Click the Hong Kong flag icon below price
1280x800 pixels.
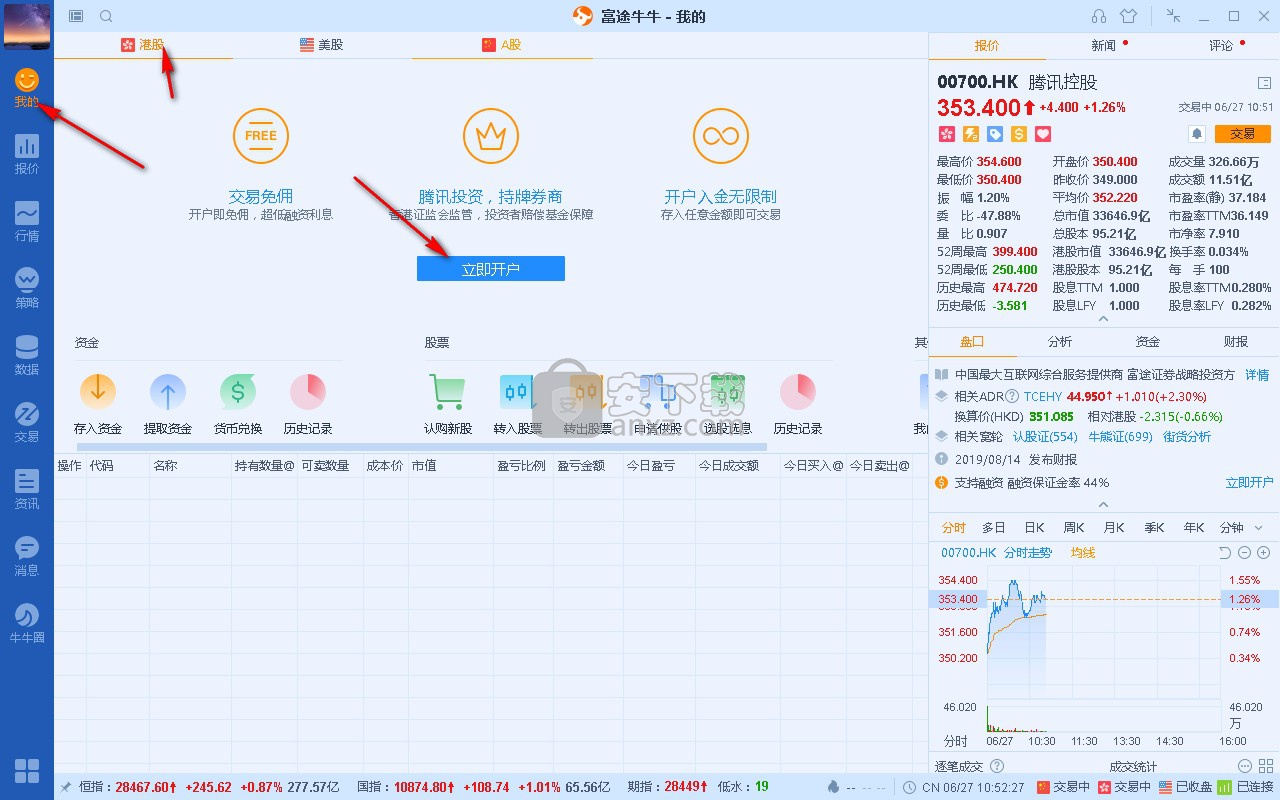(x=947, y=134)
